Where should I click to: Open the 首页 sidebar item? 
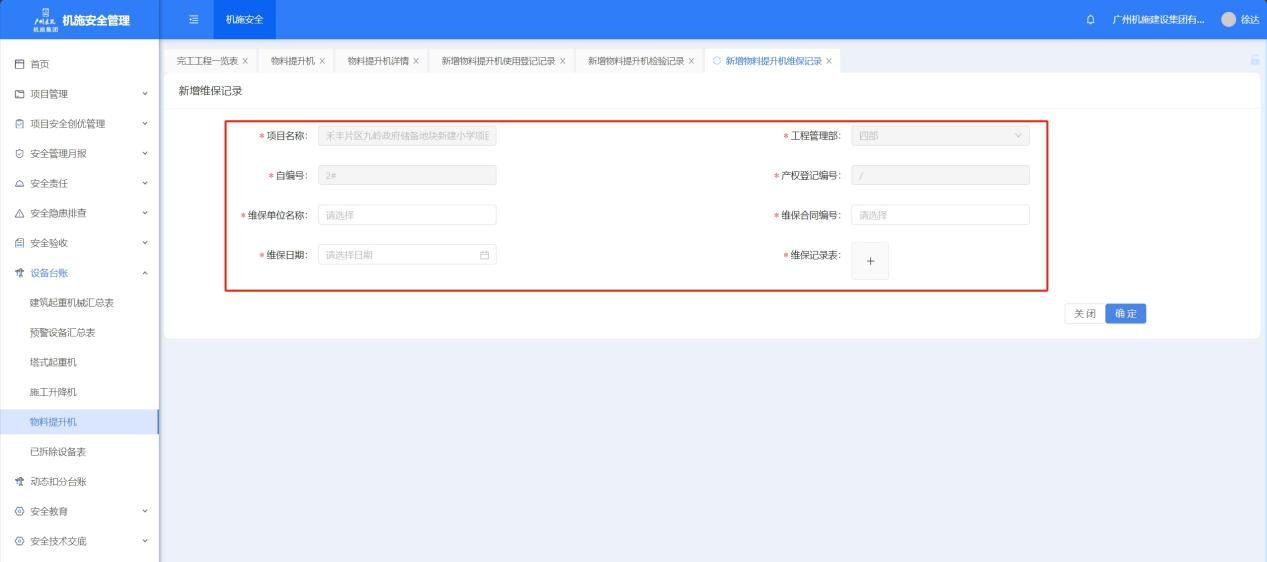pyautogui.click(x=40, y=64)
